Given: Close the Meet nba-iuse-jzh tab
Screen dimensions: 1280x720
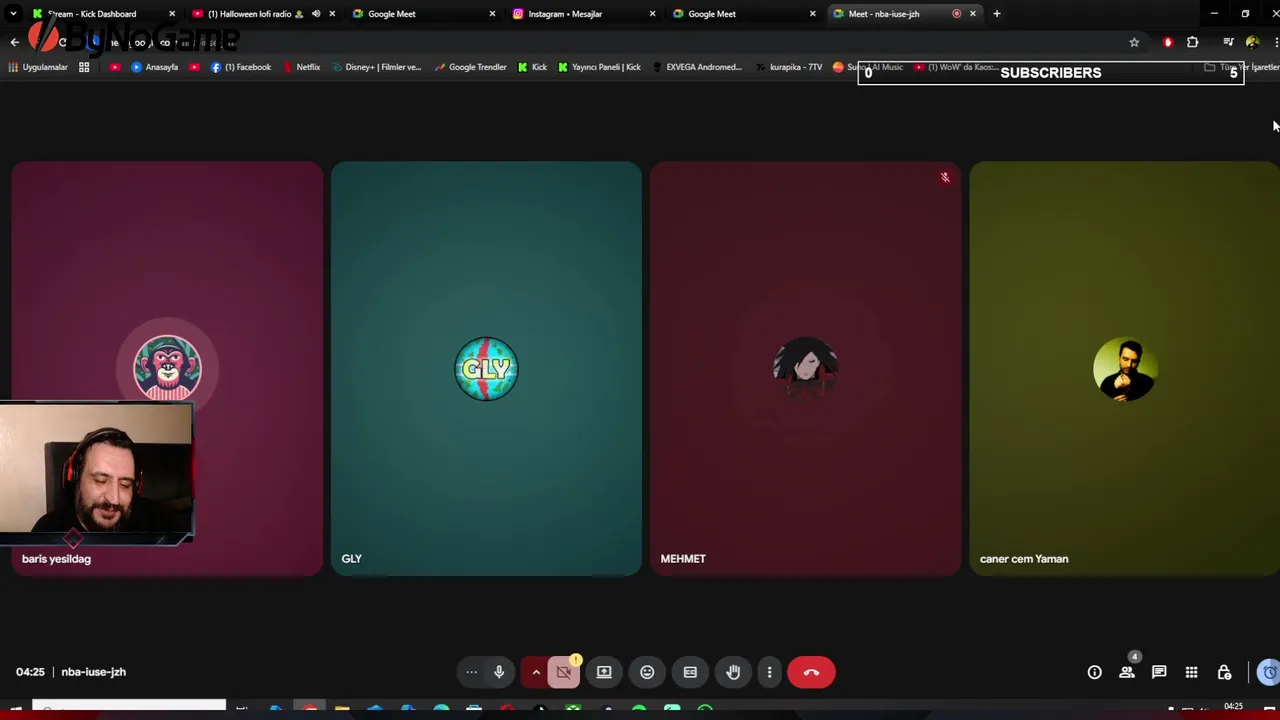Looking at the screenshot, I should tap(972, 14).
